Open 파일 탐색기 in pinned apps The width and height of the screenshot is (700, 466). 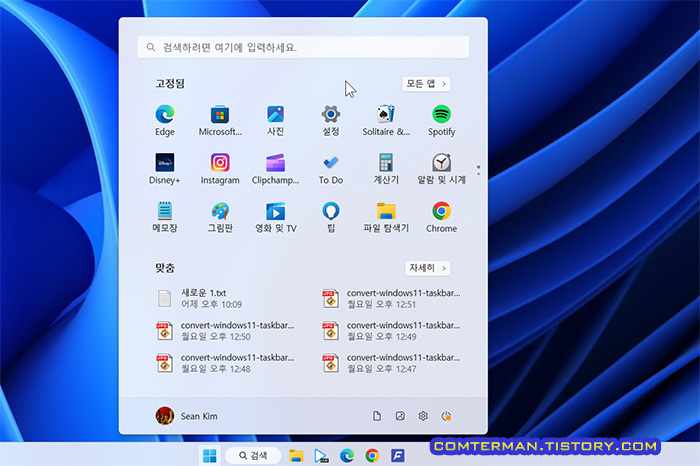(x=386, y=217)
